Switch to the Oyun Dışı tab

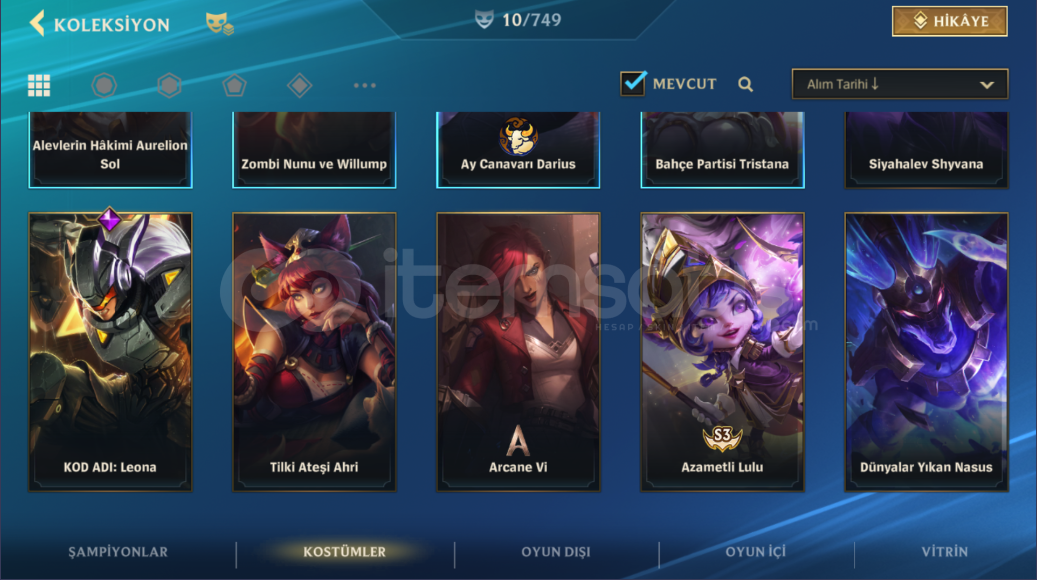point(556,552)
